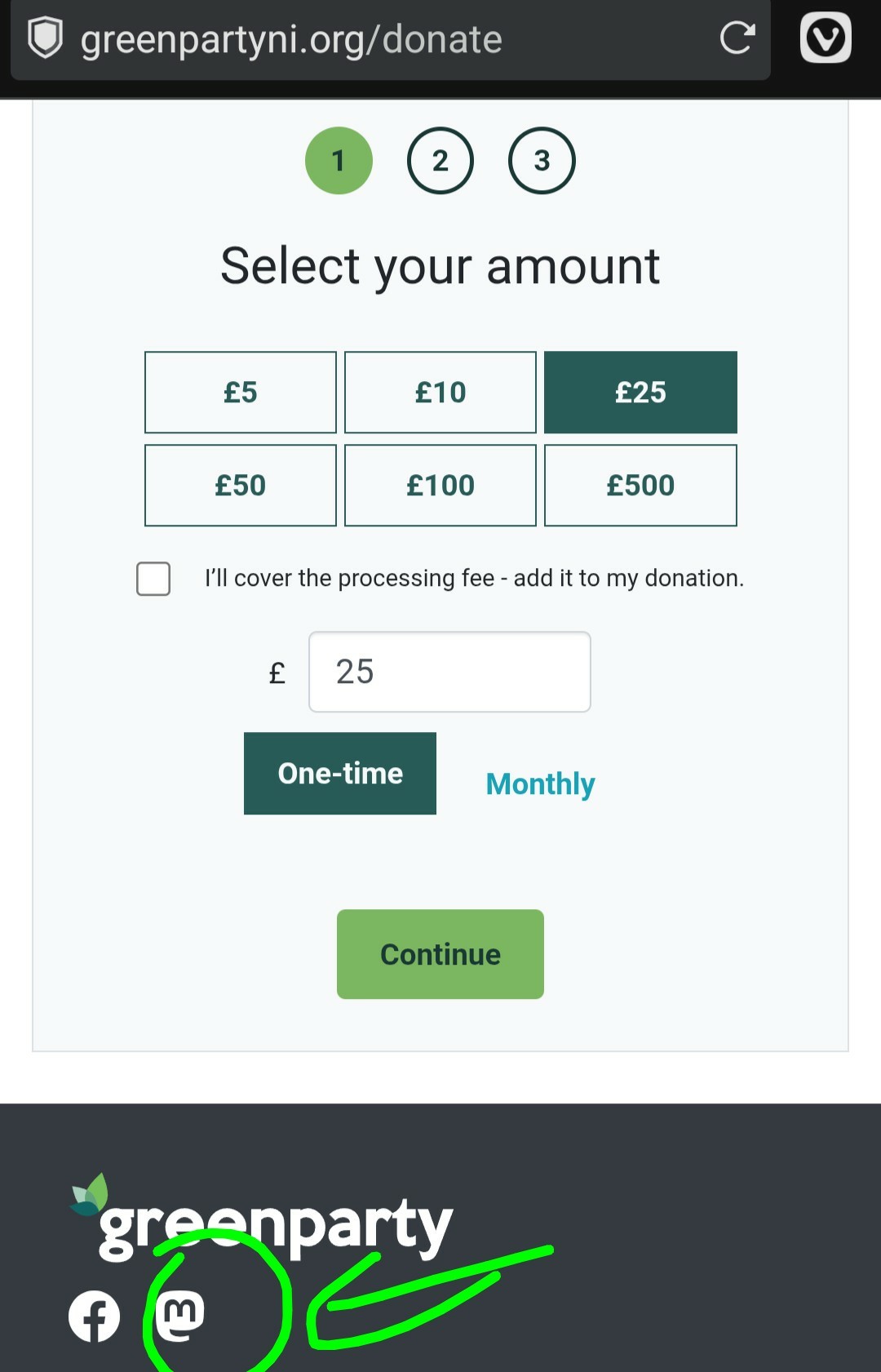
Task: Switch to Monthly donation frequency
Action: tap(540, 784)
